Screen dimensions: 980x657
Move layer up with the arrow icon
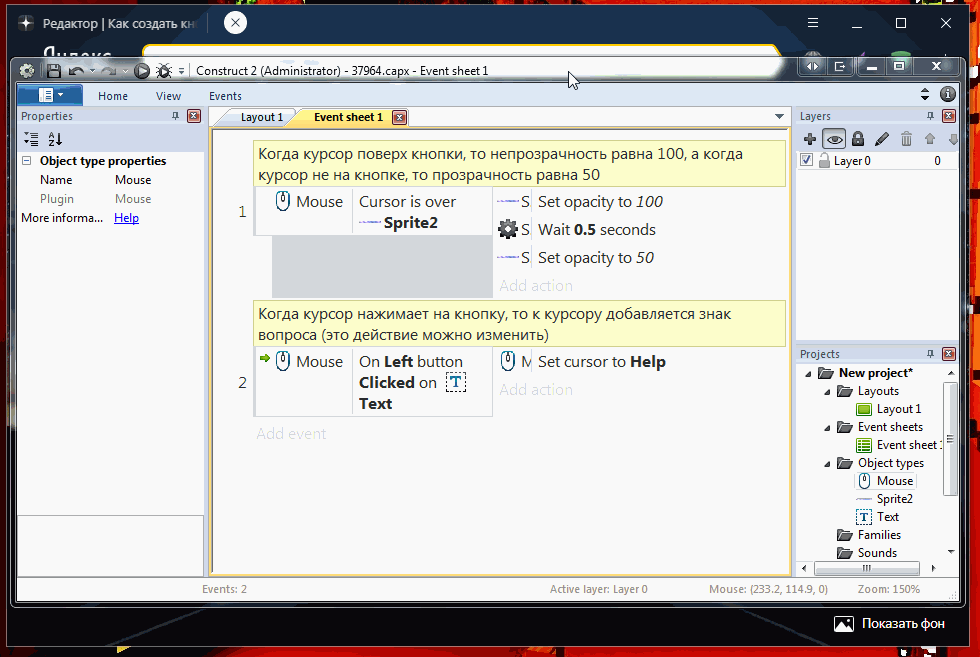click(x=930, y=139)
